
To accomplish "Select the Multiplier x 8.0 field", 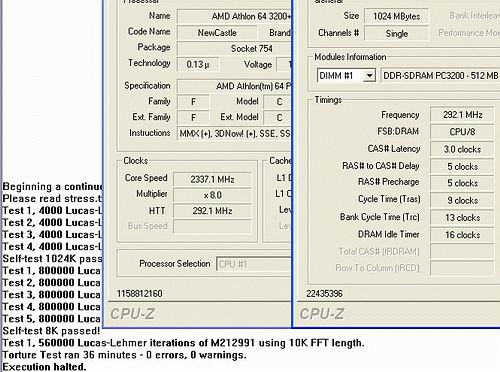I will tap(212, 195).
